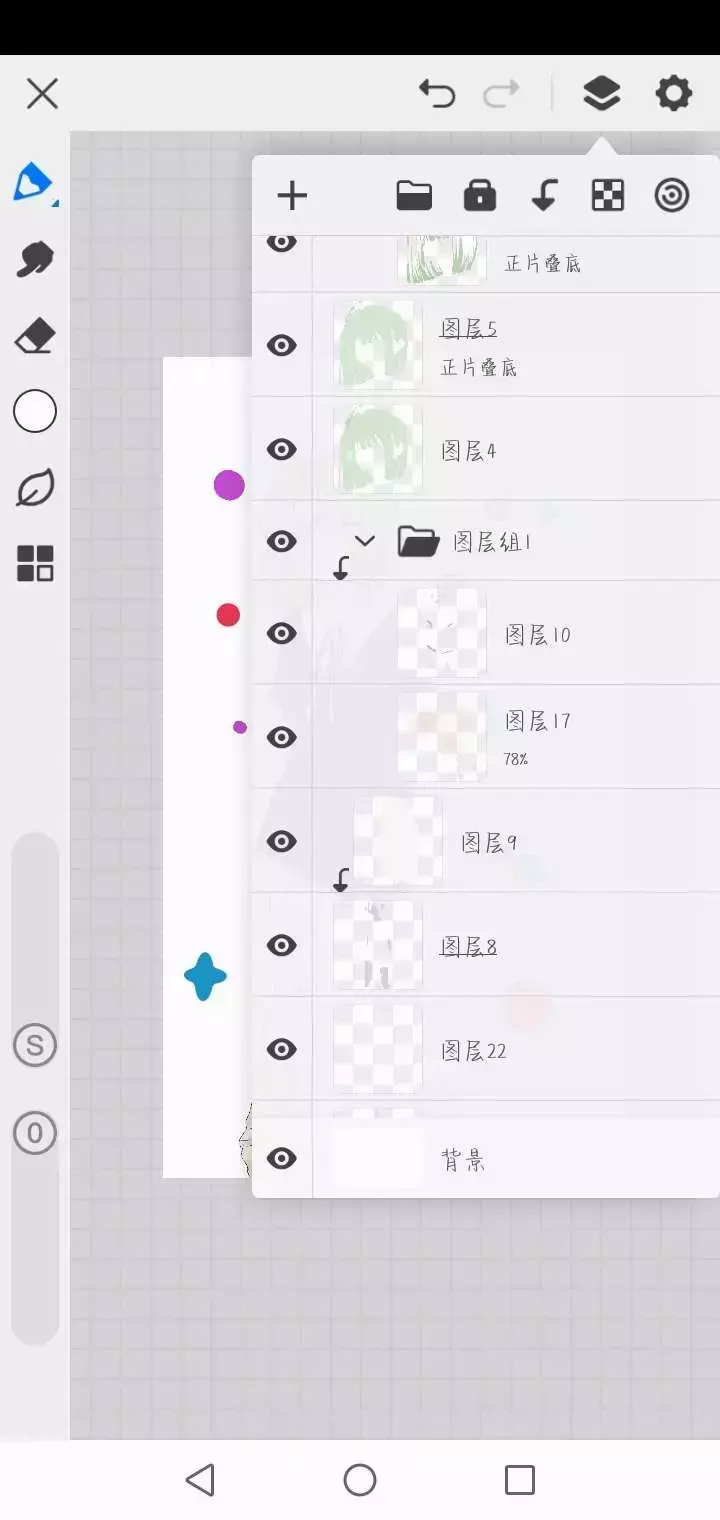720x1520 pixels.
Task: Open settings gear icon
Action: pyautogui.click(x=673, y=94)
